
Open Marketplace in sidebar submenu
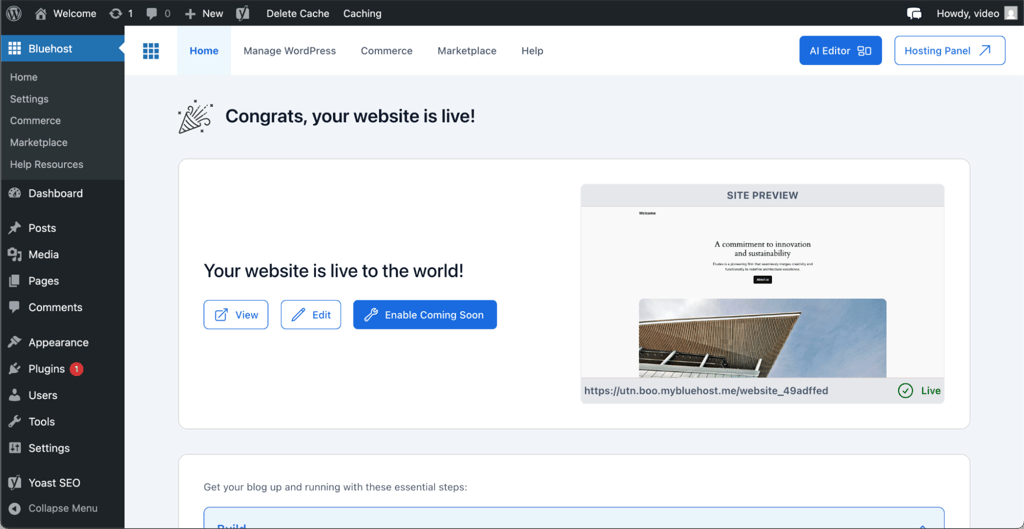(39, 142)
